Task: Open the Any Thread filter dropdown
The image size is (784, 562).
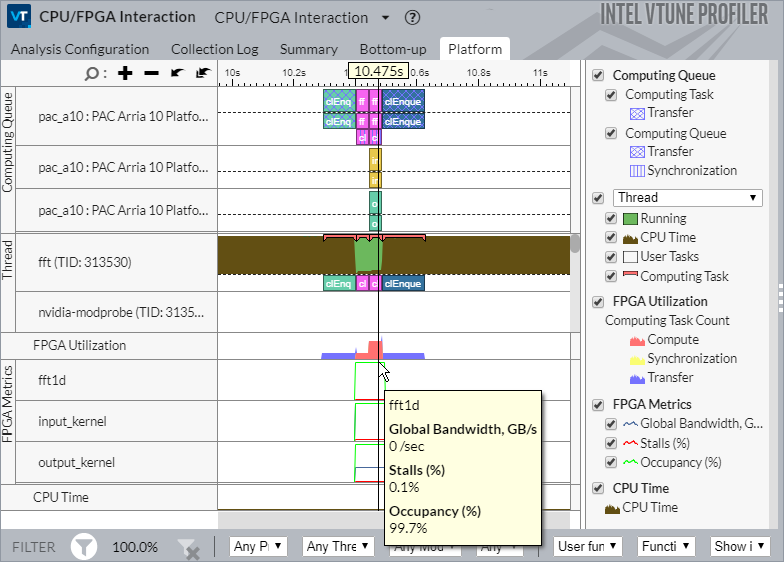Action: 338,546
